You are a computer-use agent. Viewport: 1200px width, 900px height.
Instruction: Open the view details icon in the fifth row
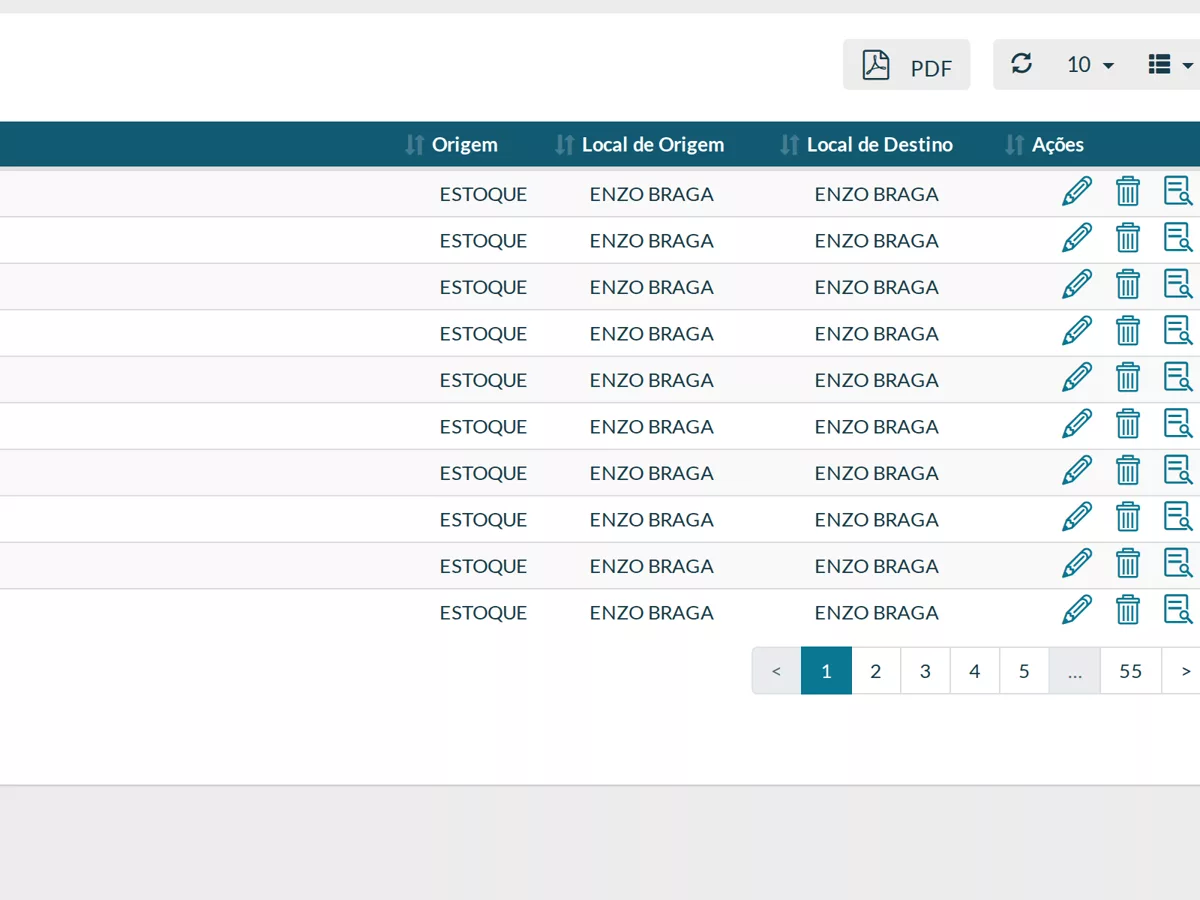1178,377
